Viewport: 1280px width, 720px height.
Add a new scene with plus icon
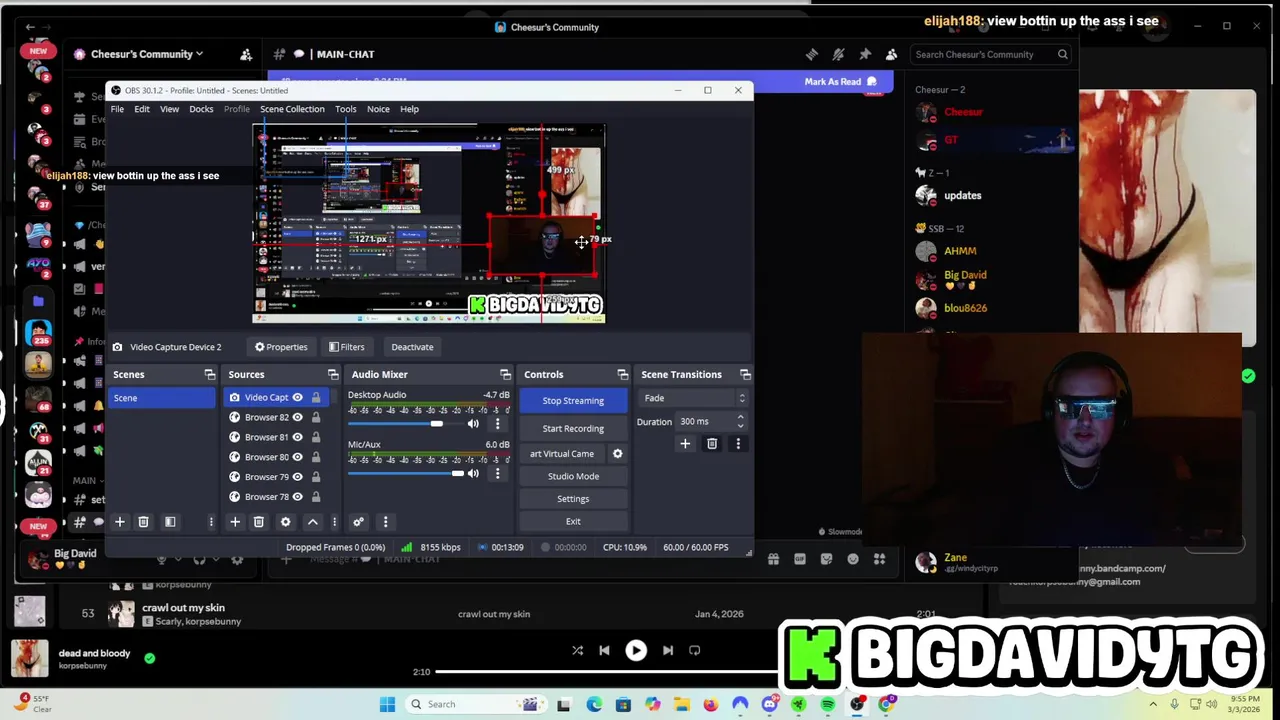120,522
